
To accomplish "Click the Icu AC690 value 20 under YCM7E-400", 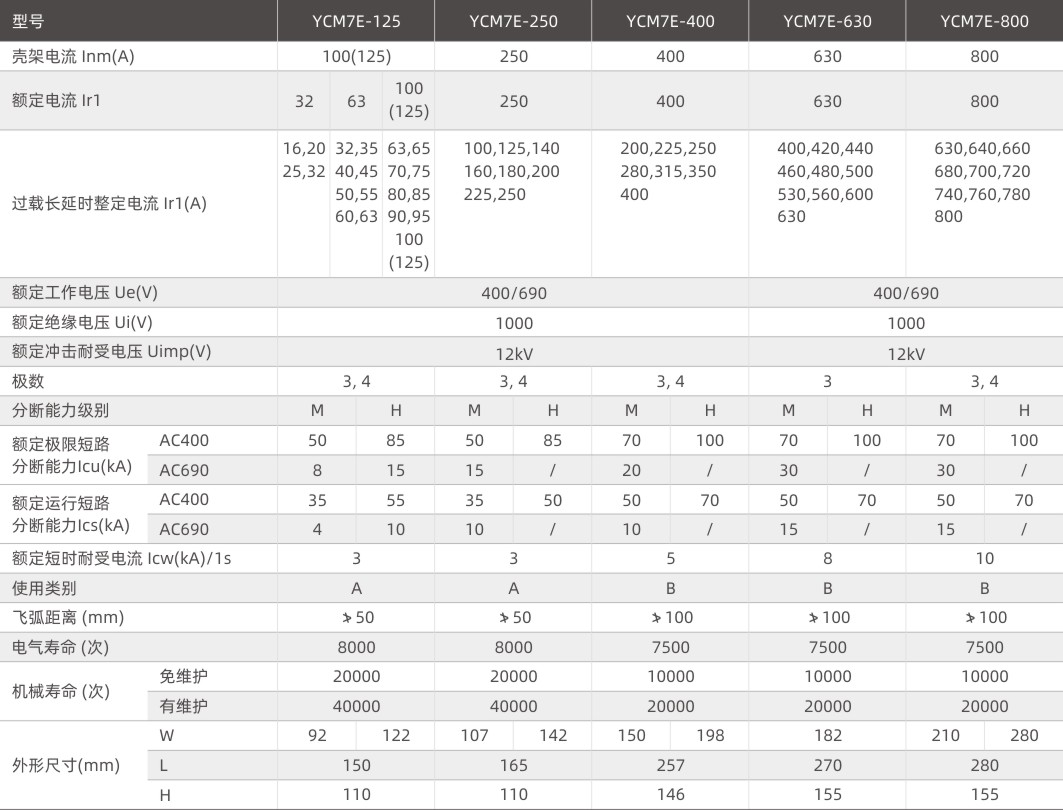I will click(631, 470).
